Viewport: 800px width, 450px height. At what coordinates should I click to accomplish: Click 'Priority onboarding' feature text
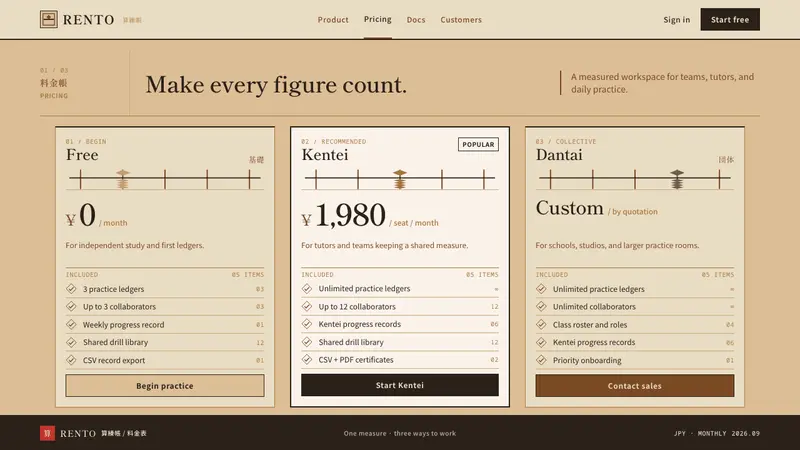click(587, 360)
